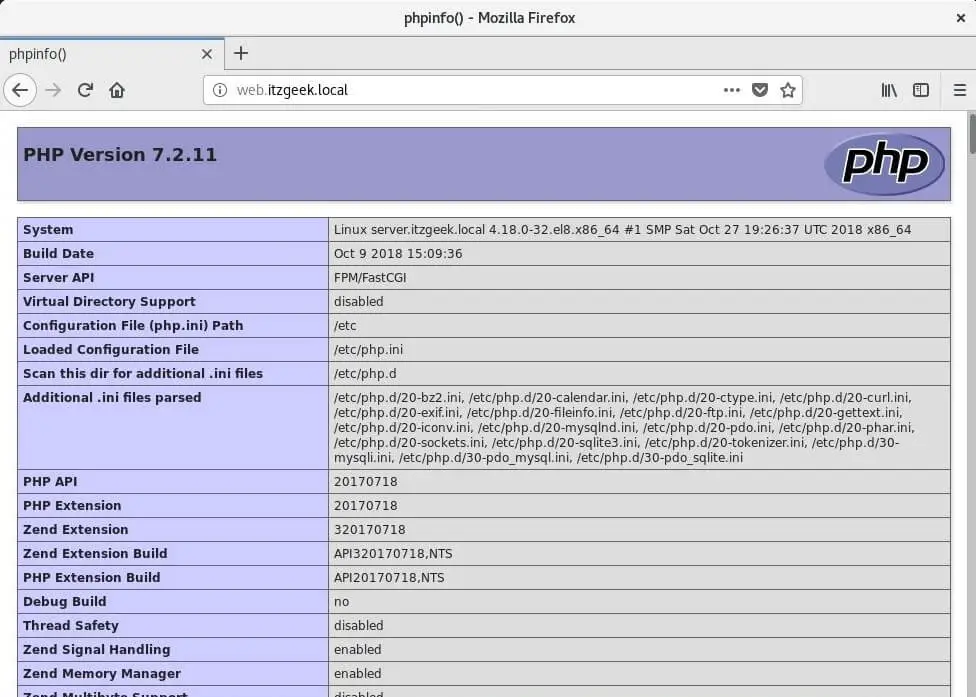The width and height of the screenshot is (976, 697).
Task: Close the Firefox window
Action: pos(960,18)
